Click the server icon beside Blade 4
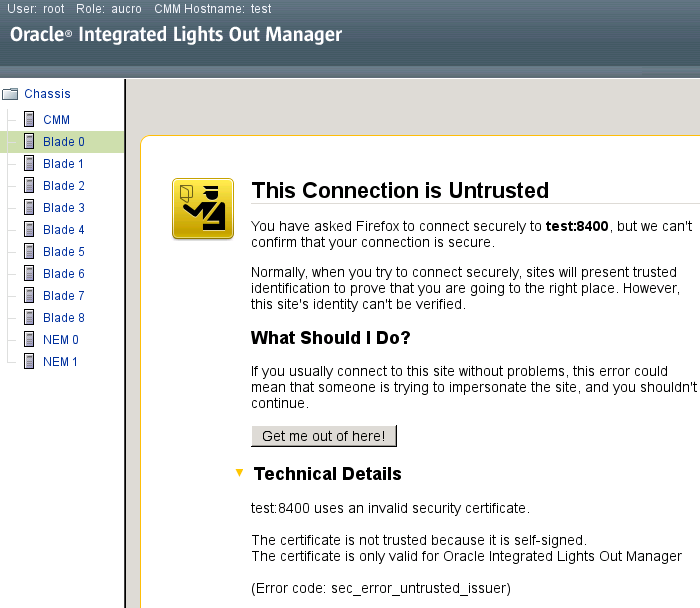 point(29,229)
